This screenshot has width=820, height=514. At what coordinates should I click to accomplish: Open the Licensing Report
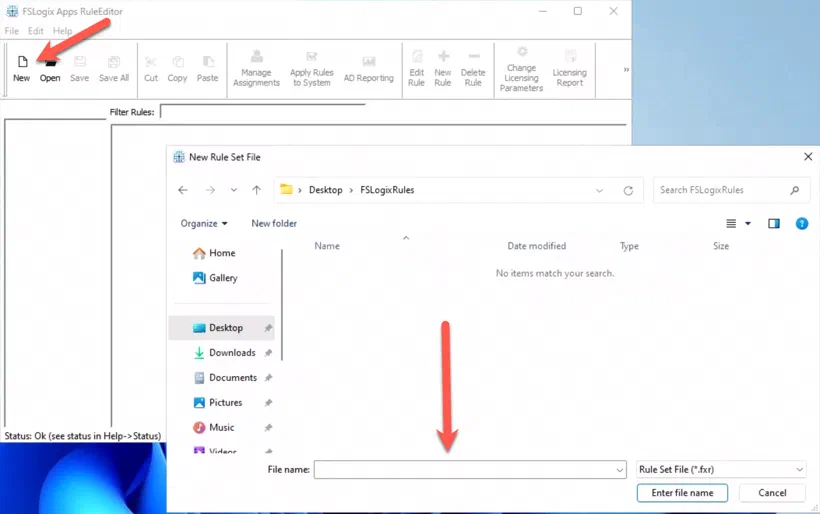(570, 68)
